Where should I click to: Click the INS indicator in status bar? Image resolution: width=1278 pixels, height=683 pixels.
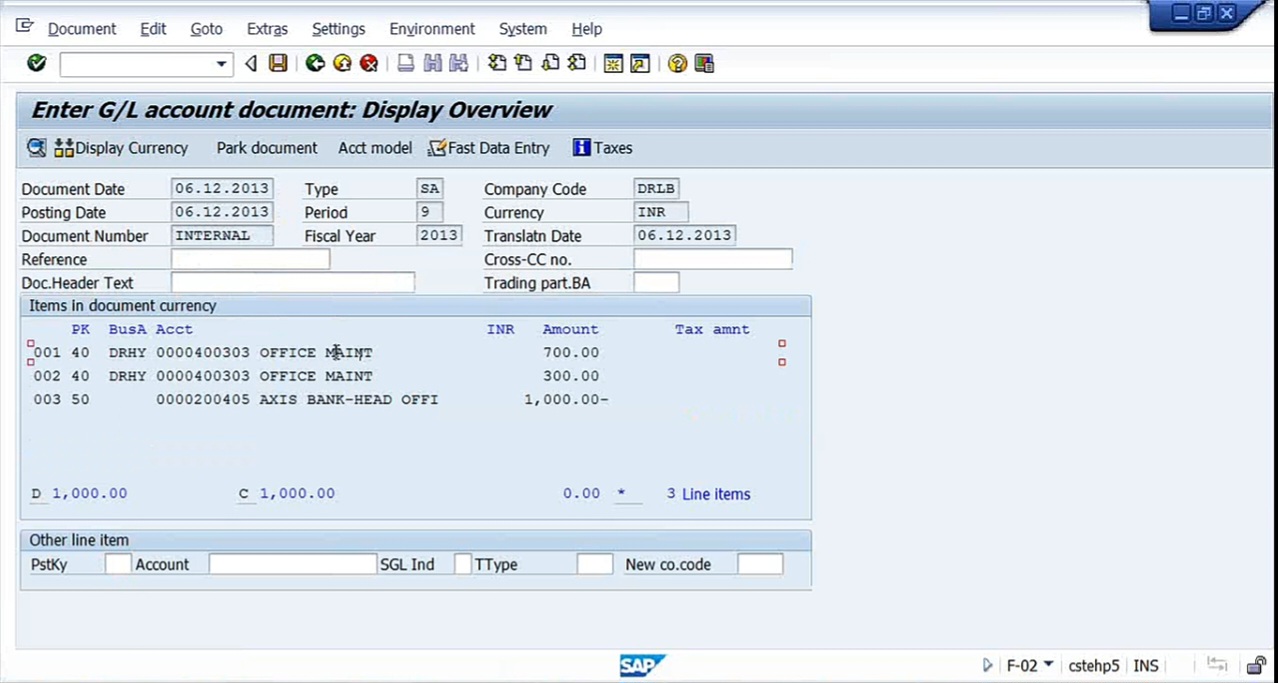[1146, 665]
